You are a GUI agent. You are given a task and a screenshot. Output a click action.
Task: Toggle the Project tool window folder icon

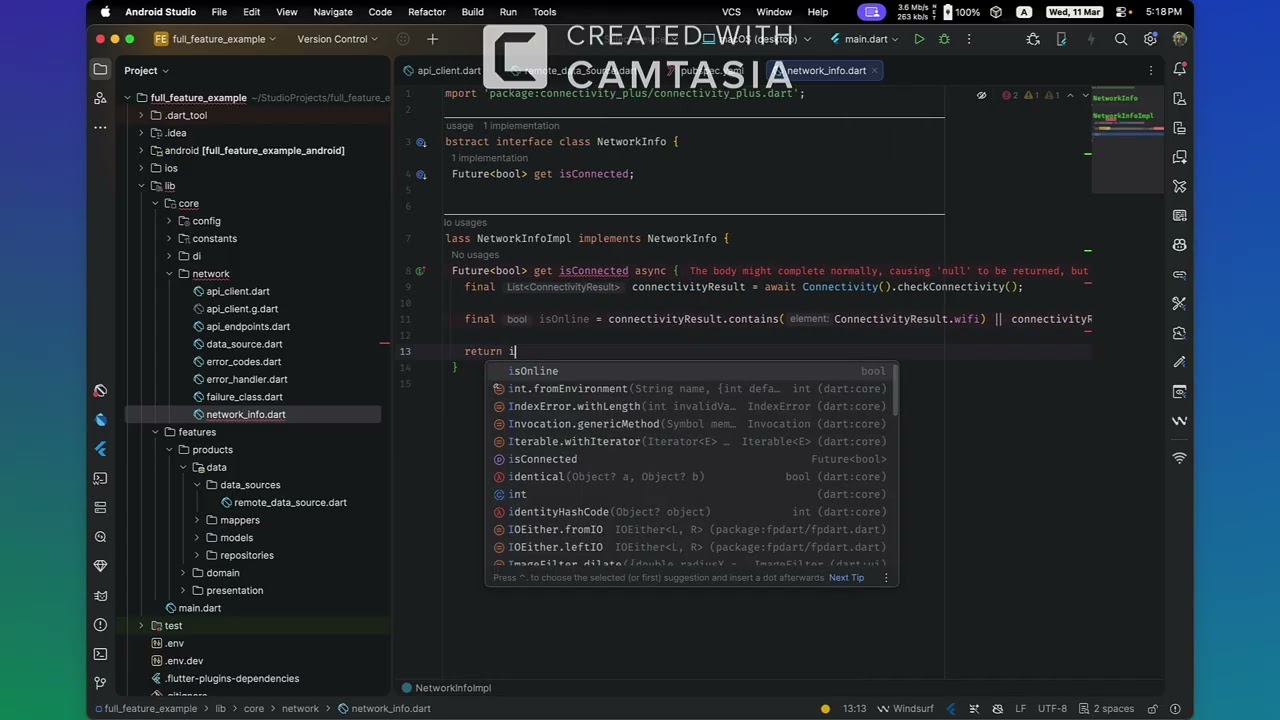(x=100, y=70)
